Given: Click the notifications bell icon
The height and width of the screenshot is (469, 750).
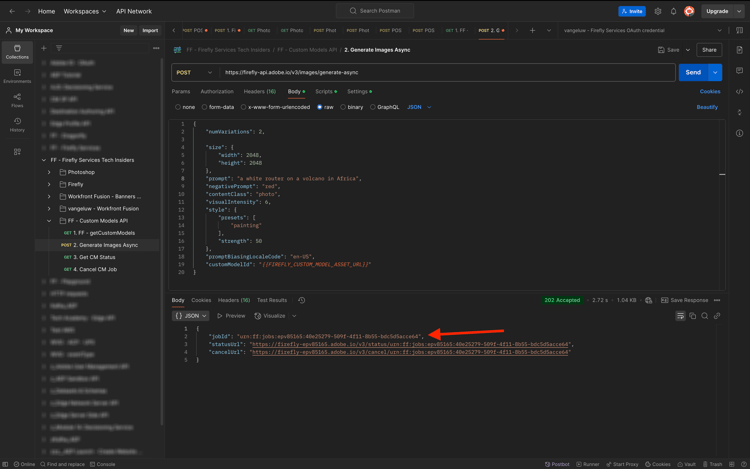Looking at the screenshot, I should (x=673, y=11).
